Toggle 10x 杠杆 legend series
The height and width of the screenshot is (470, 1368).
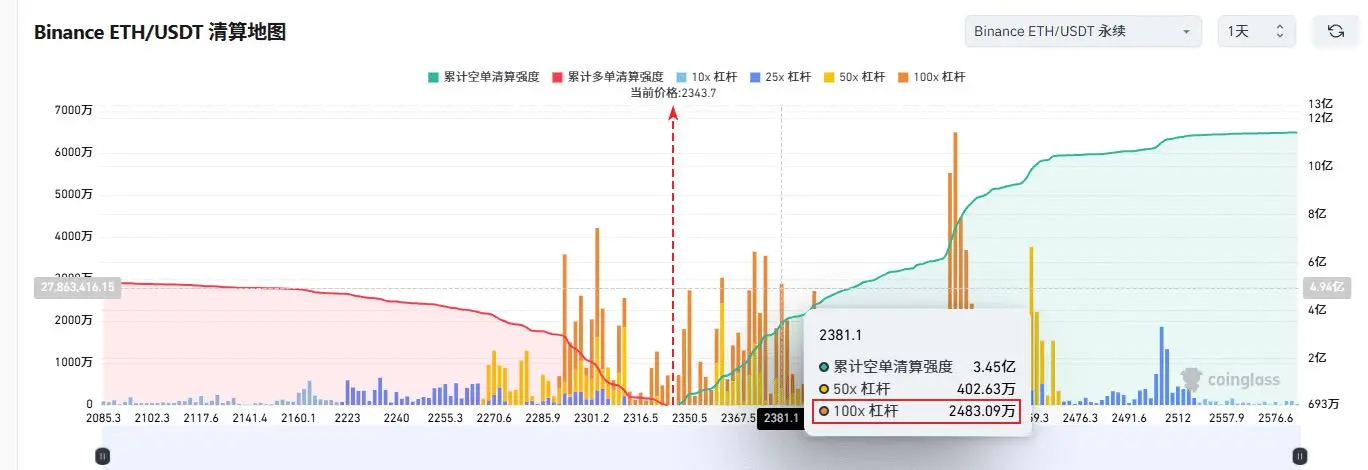coord(706,77)
